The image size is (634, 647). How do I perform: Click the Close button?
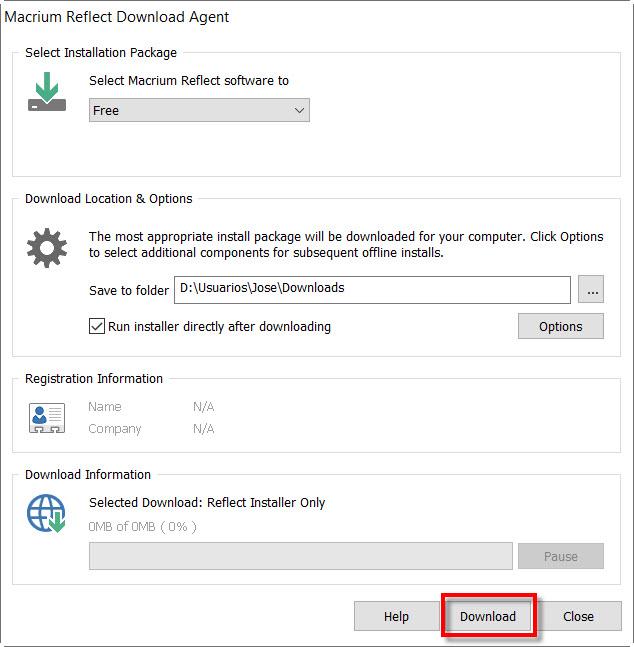pyautogui.click(x=578, y=616)
